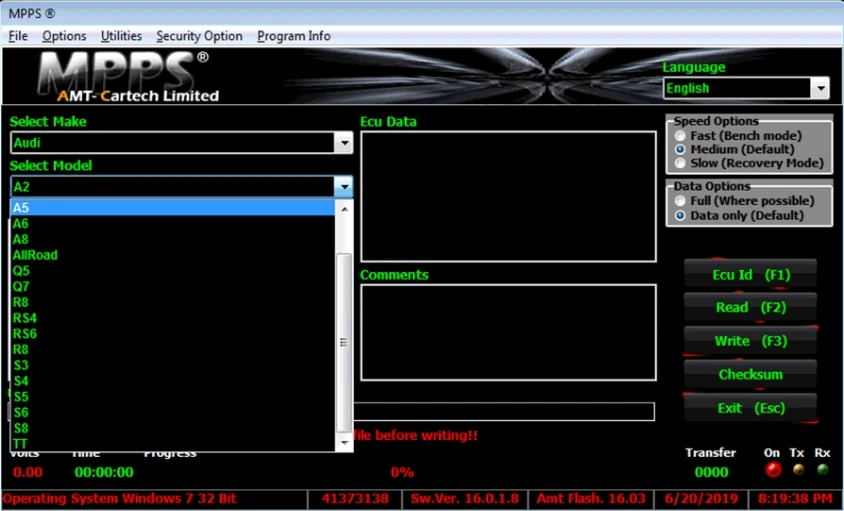The width and height of the screenshot is (844, 511).
Task: Click the red On indicator light
Action: click(773, 470)
